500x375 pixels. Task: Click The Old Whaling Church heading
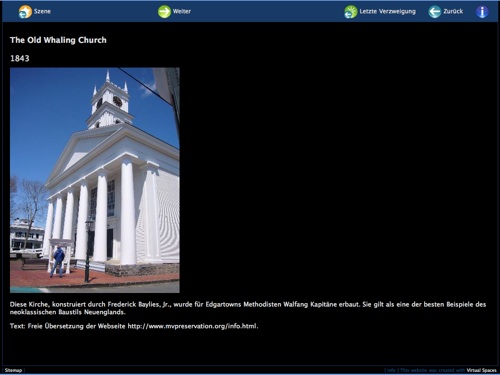click(58, 40)
